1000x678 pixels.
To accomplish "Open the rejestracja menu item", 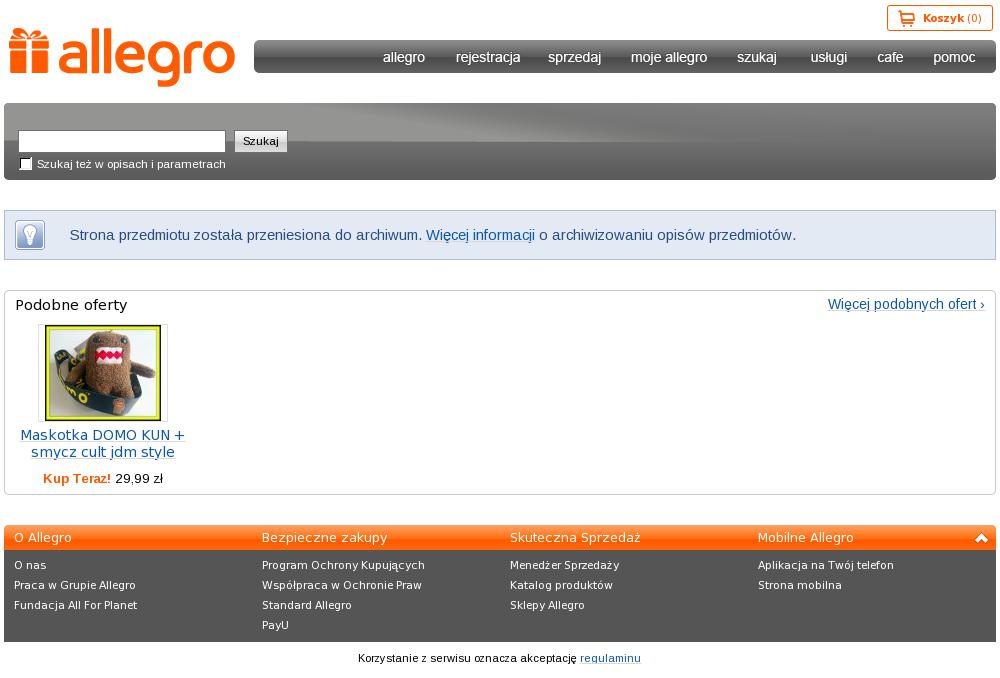I will click(487, 57).
